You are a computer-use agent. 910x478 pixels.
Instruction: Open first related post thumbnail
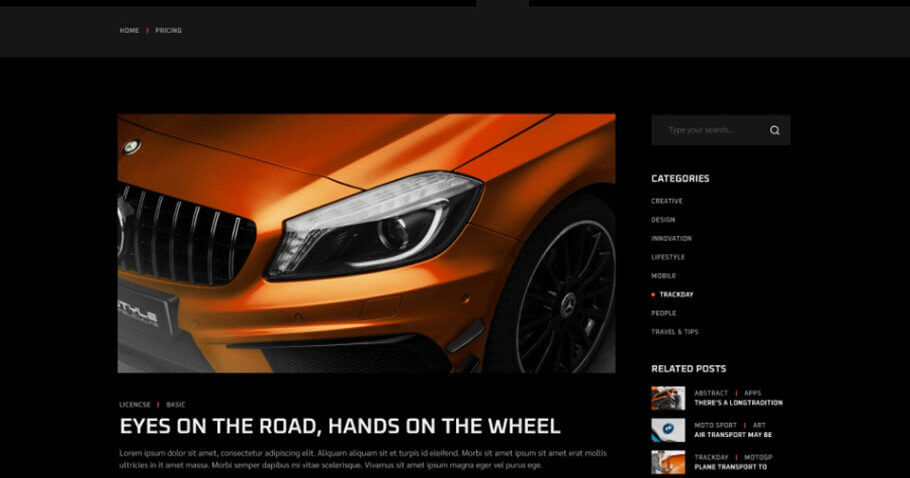pyautogui.click(x=668, y=398)
